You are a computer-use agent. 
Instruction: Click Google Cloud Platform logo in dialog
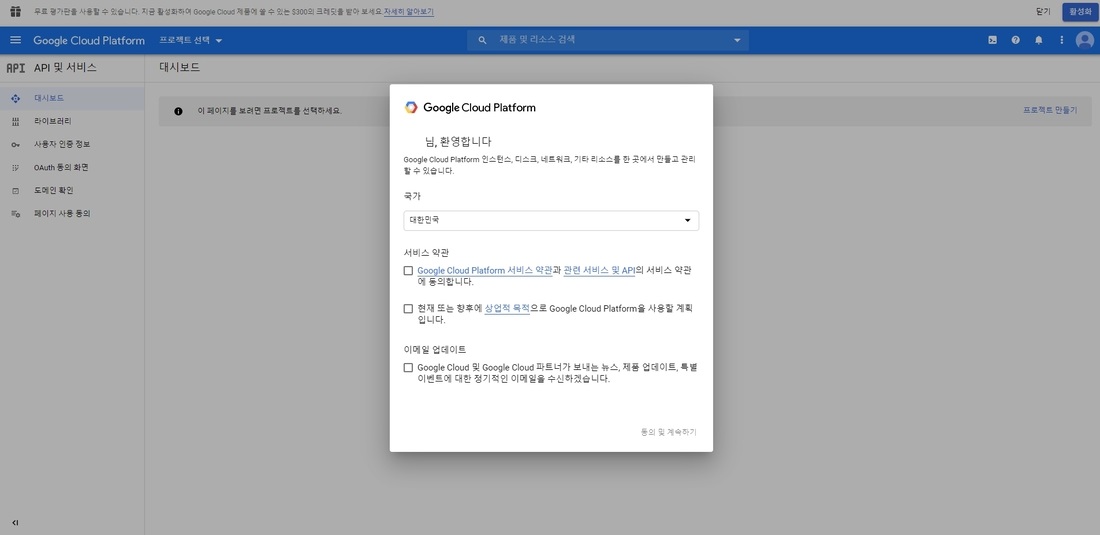point(470,107)
